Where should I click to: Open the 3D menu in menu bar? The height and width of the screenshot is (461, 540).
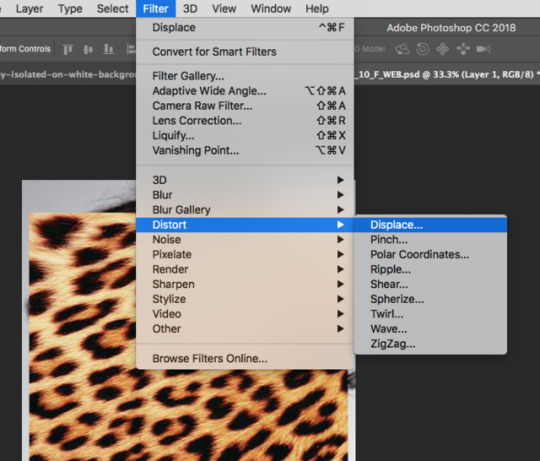pos(190,9)
